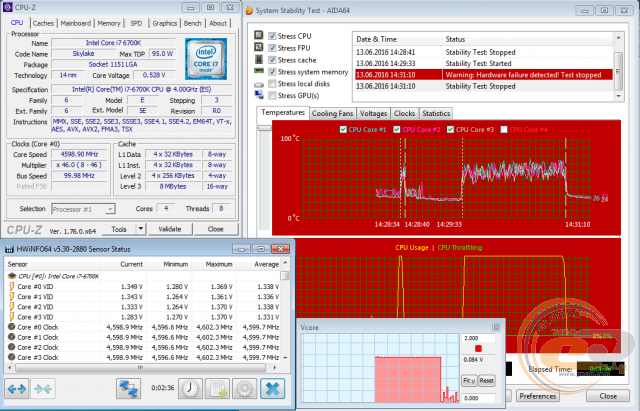Click HWiNFO horizontal scroll right arrow
640x411 pixels.
coord(275,368)
